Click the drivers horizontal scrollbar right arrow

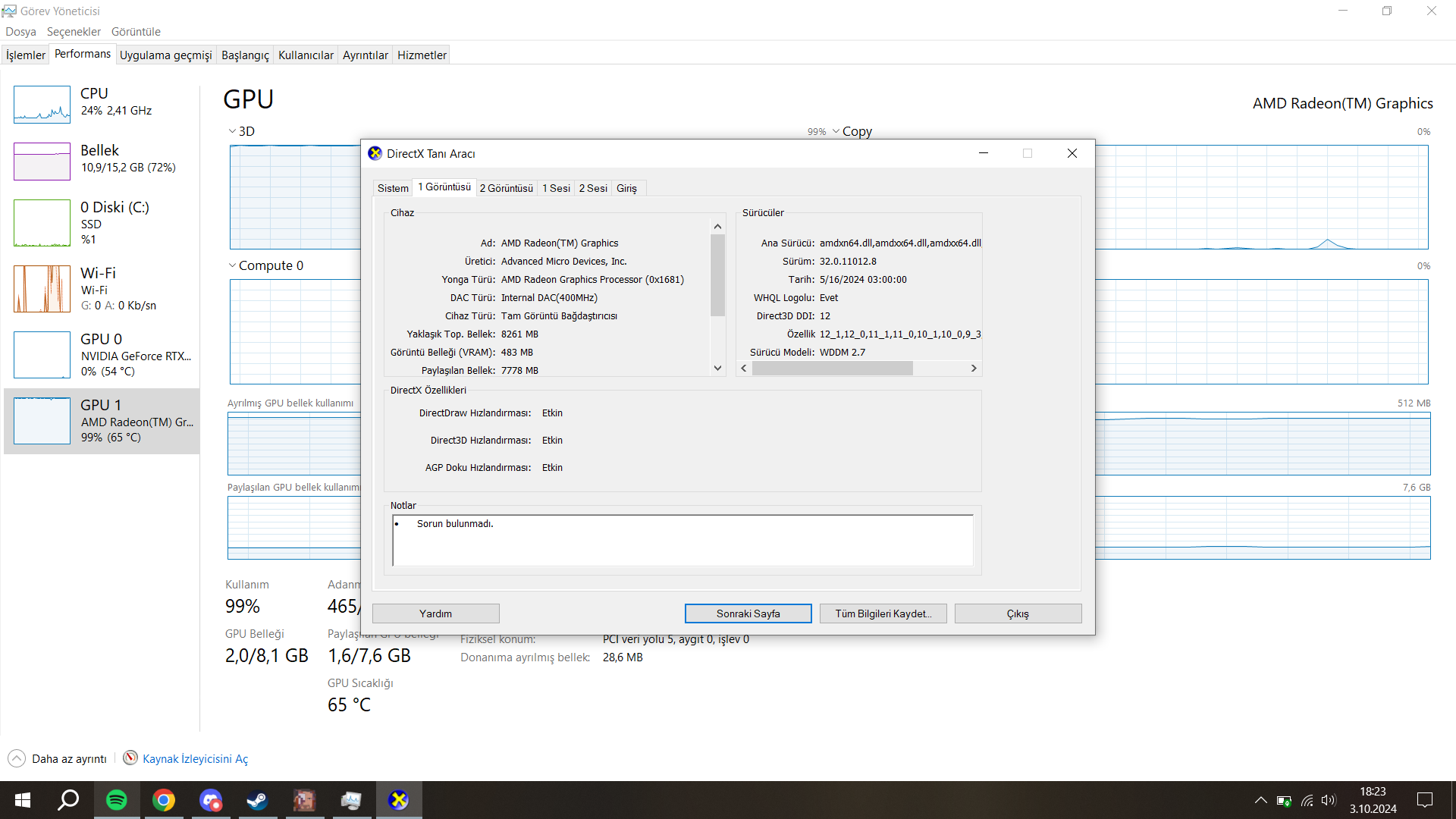pyautogui.click(x=974, y=369)
